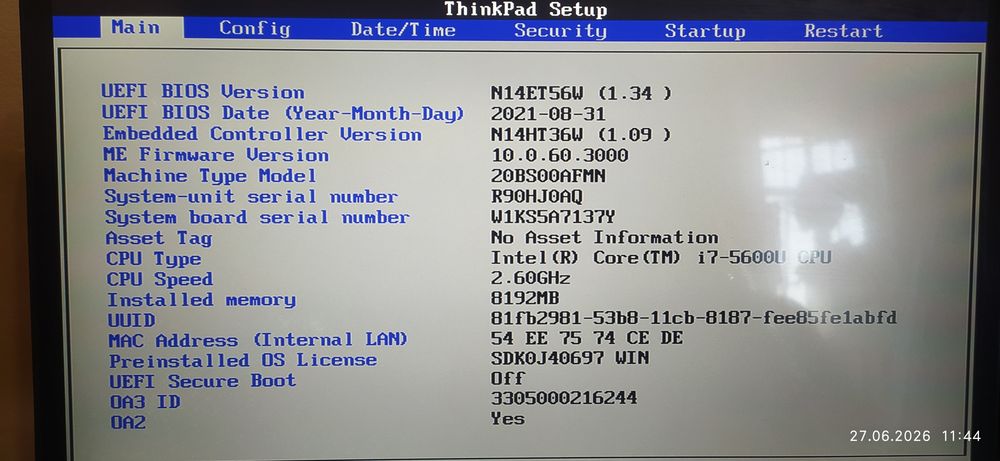Select the UUID label
The width and height of the screenshot is (1000, 461).
click(131, 319)
